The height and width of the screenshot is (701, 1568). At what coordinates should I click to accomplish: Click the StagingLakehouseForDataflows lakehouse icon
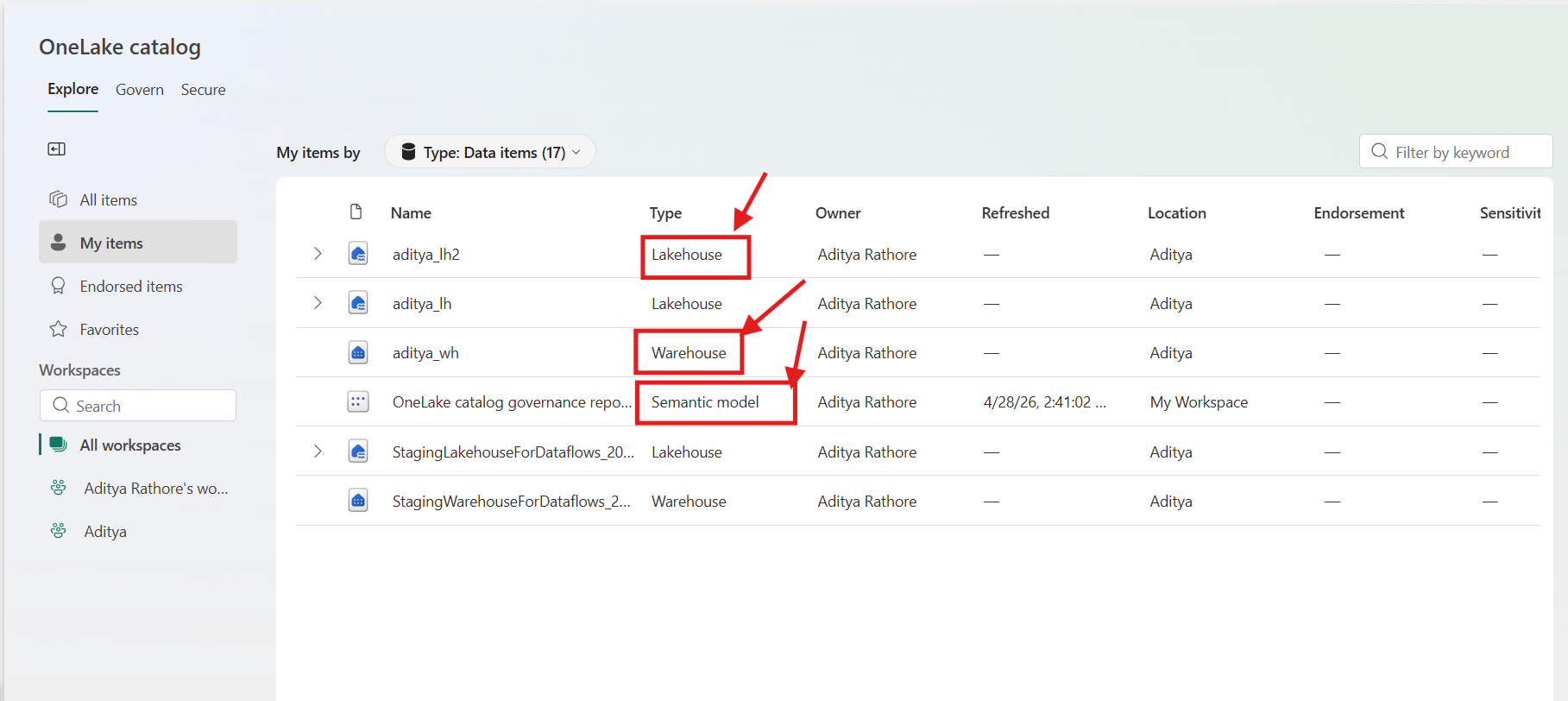[x=358, y=452]
